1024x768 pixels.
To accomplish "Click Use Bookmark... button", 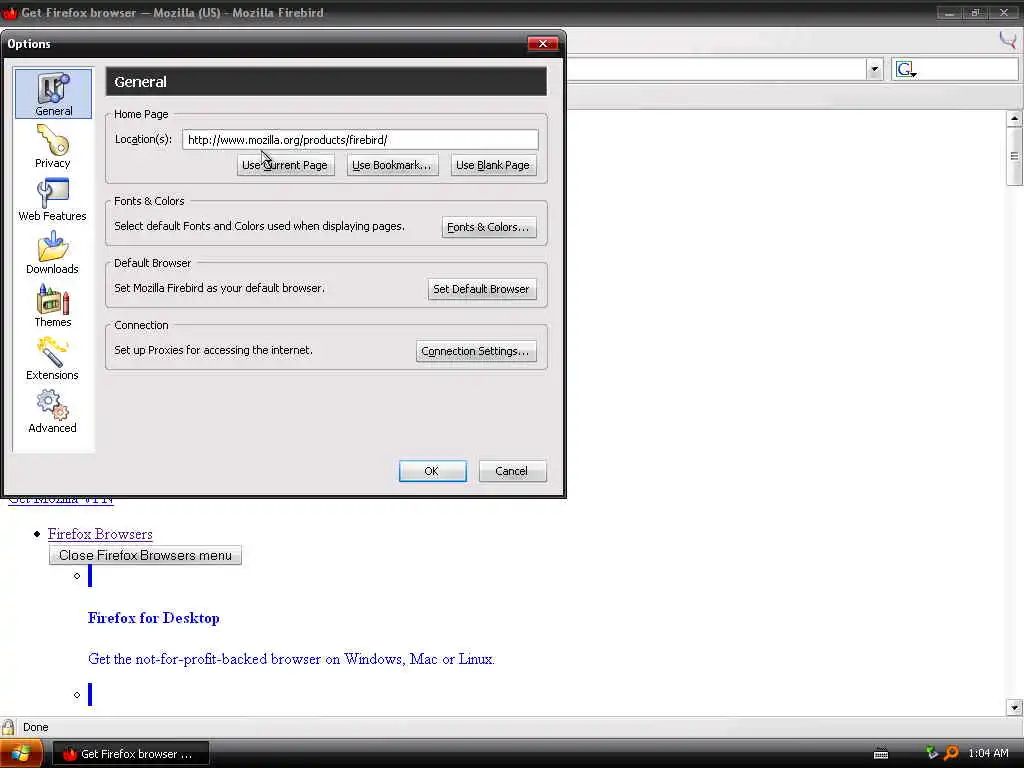I will click(x=392, y=165).
